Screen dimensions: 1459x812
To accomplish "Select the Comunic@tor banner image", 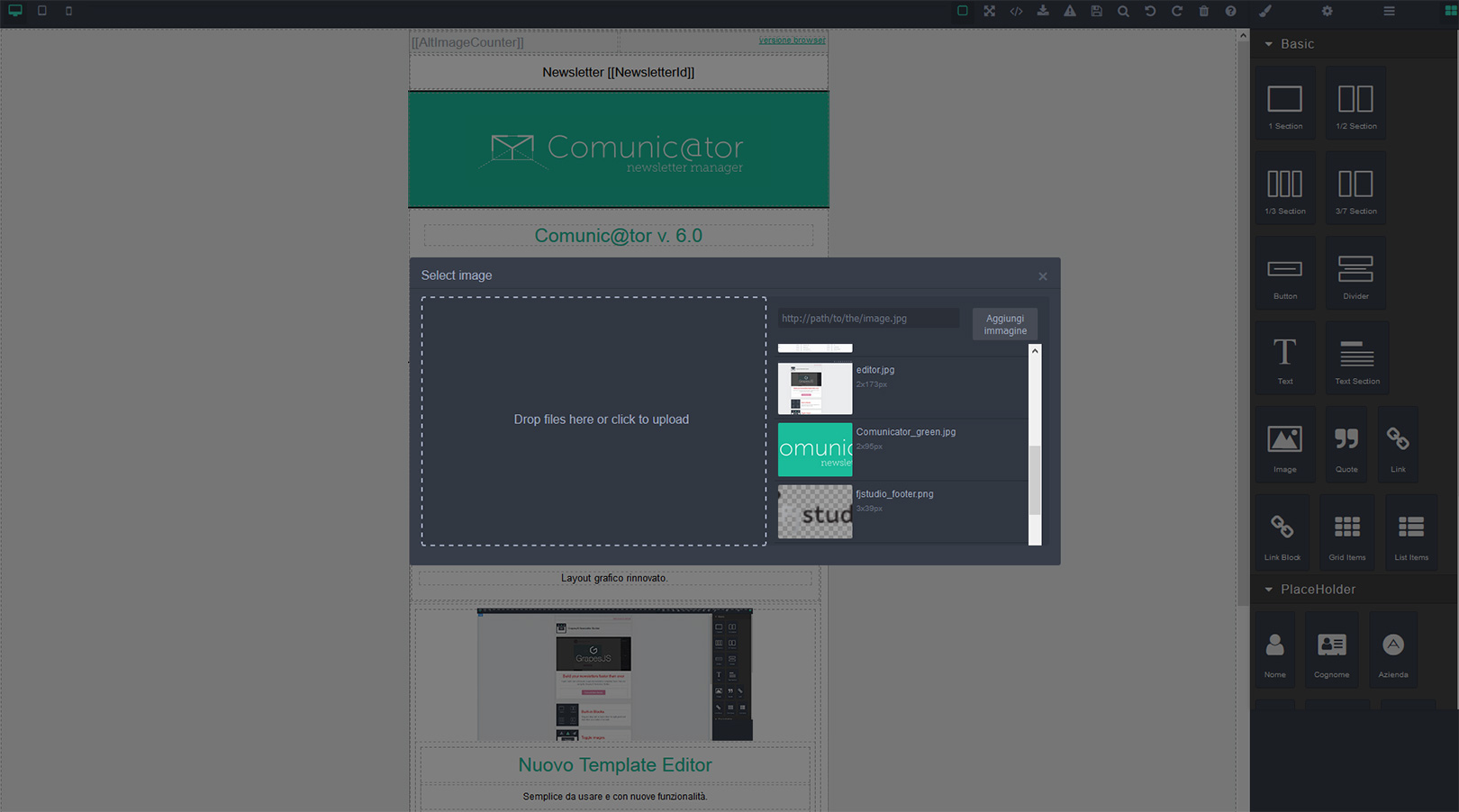I will 619,149.
